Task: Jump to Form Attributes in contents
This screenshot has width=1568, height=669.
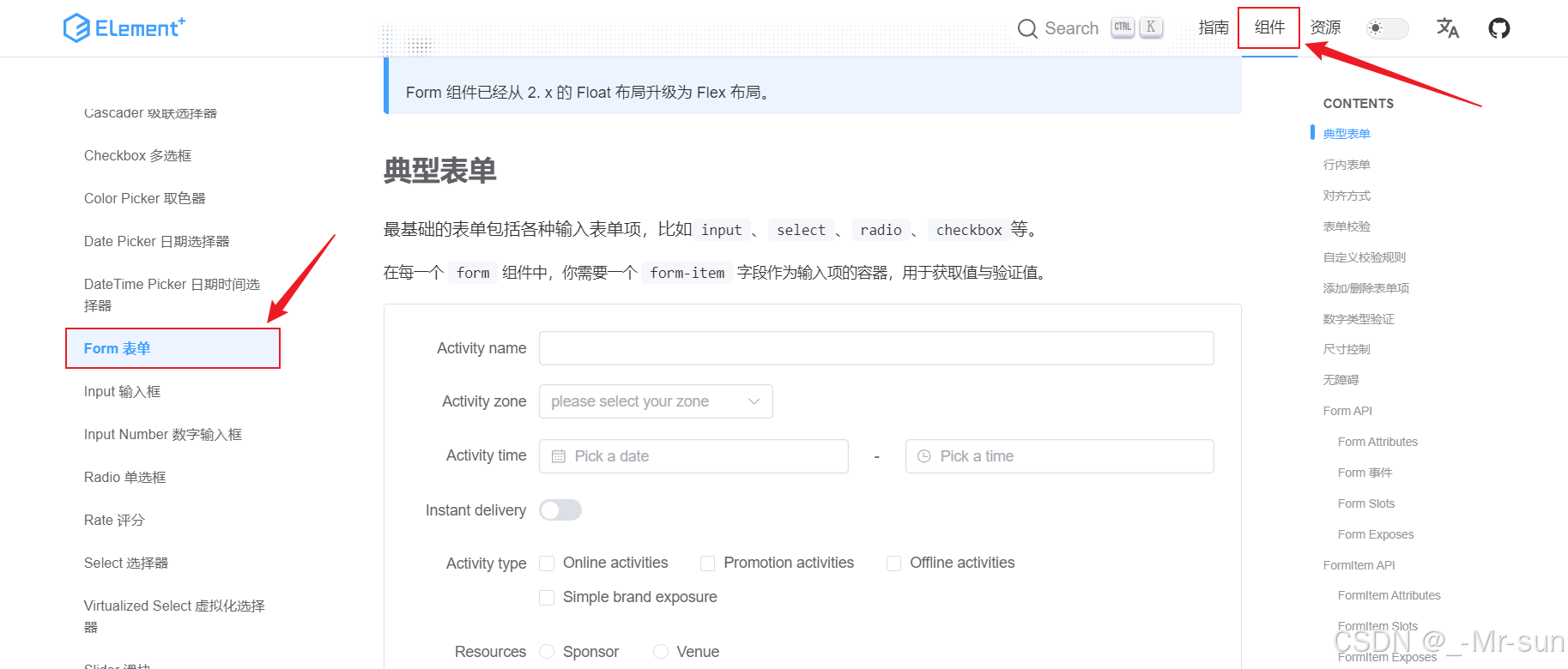Action: [x=1377, y=442]
